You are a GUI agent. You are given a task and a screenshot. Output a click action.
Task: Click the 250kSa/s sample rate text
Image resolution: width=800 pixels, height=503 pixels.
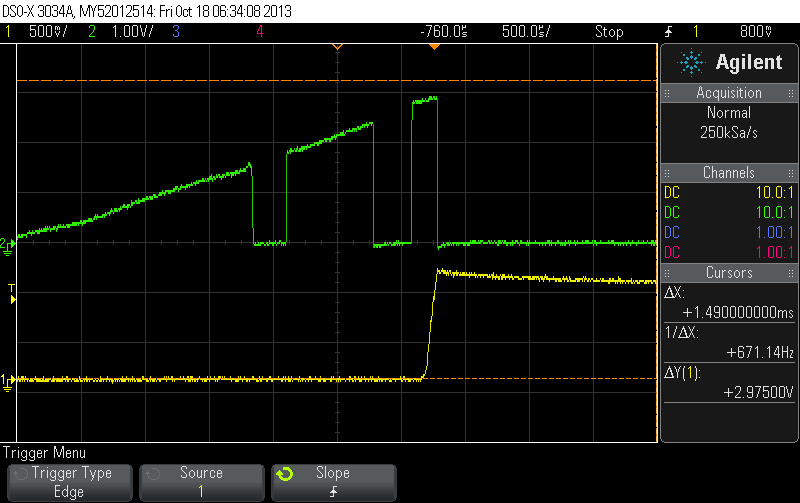729,133
